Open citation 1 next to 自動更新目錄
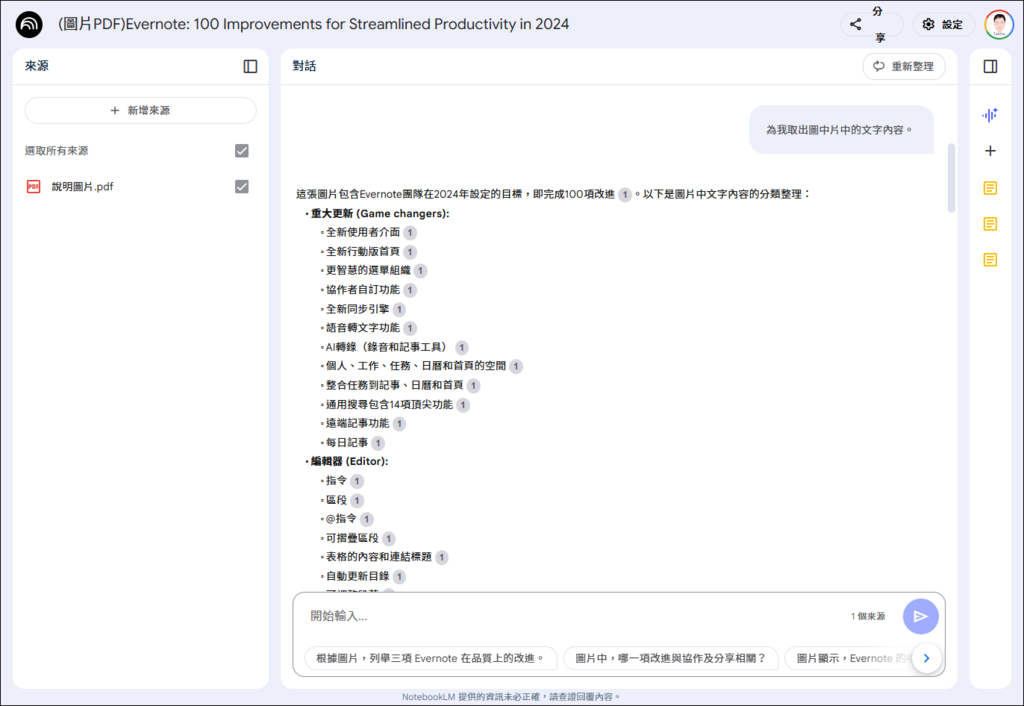 point(399,577)
